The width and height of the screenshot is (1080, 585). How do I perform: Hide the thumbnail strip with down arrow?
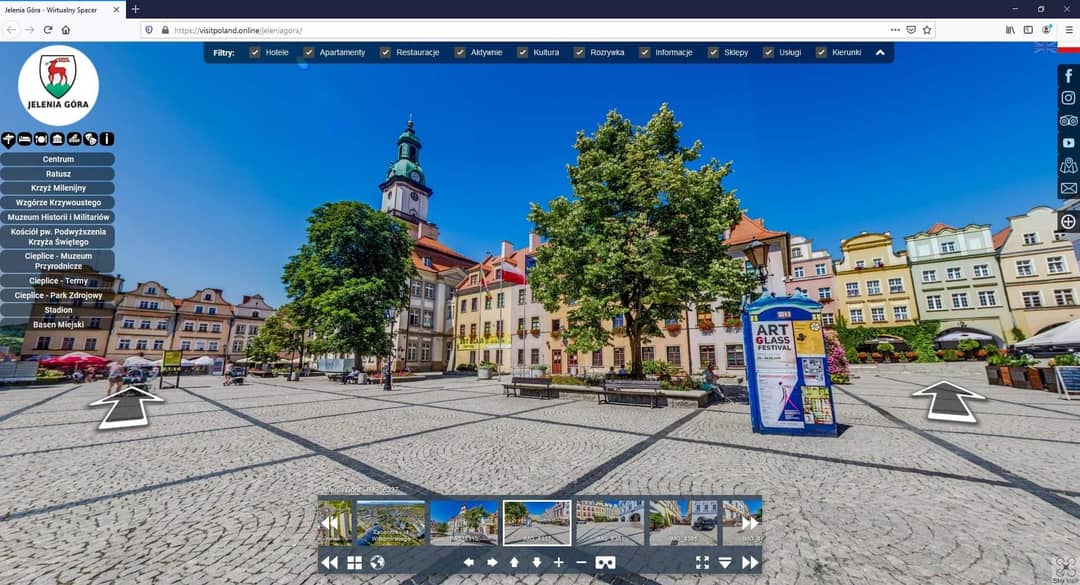tap(725, 563)
